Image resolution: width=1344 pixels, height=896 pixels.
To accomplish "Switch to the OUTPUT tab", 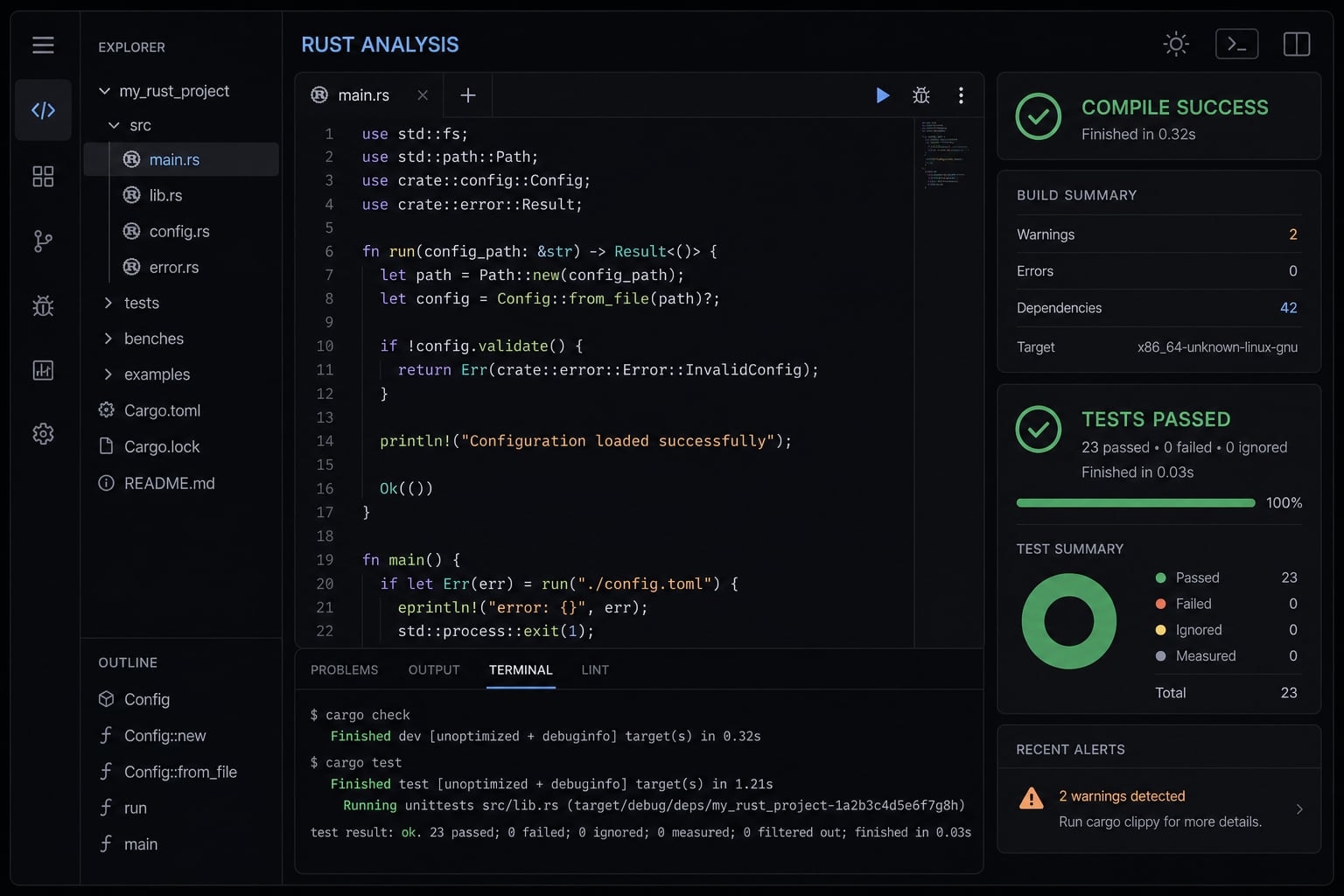I will coord(434,669).
